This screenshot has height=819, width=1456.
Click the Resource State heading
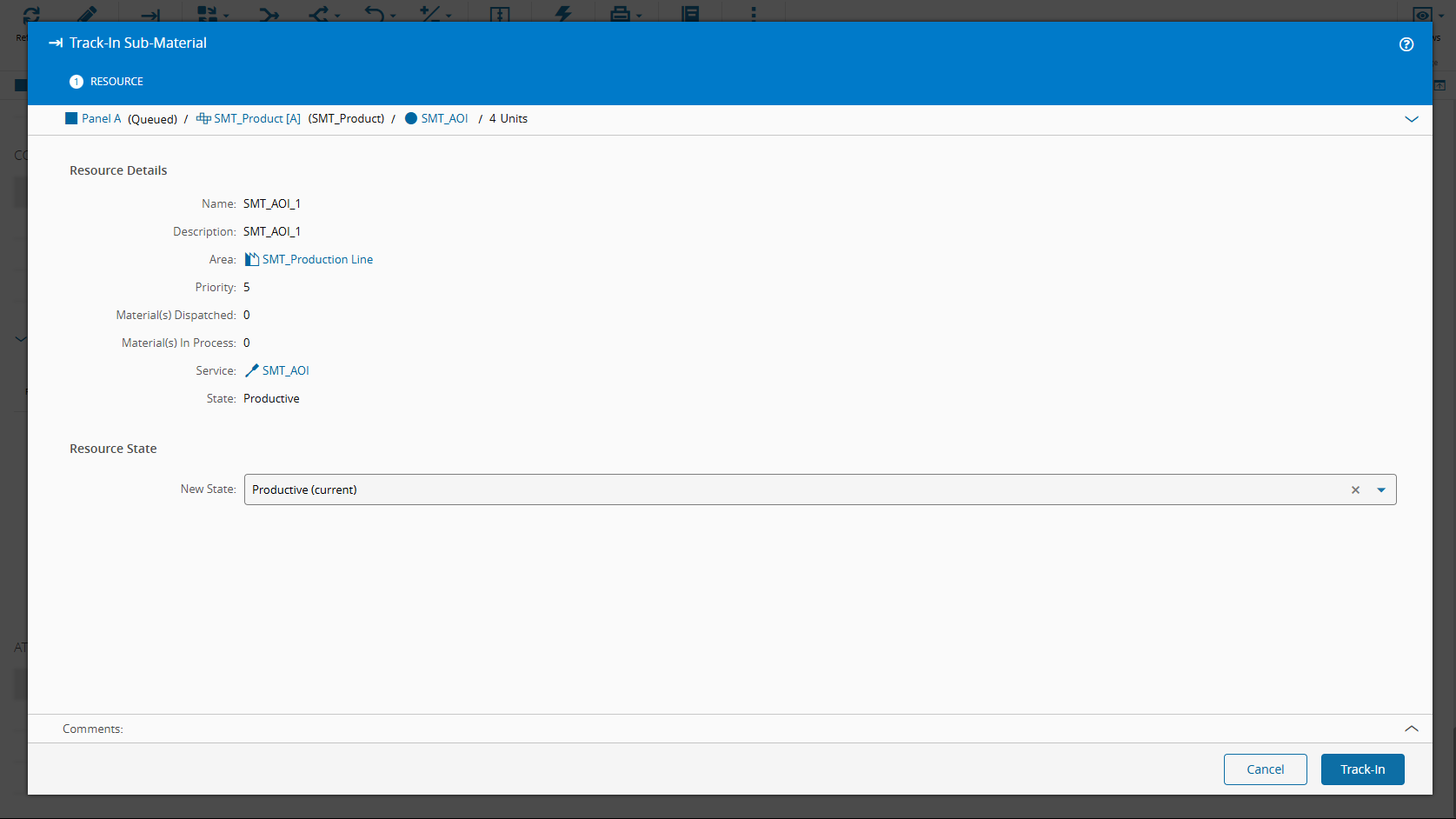(x=113, y=449)
